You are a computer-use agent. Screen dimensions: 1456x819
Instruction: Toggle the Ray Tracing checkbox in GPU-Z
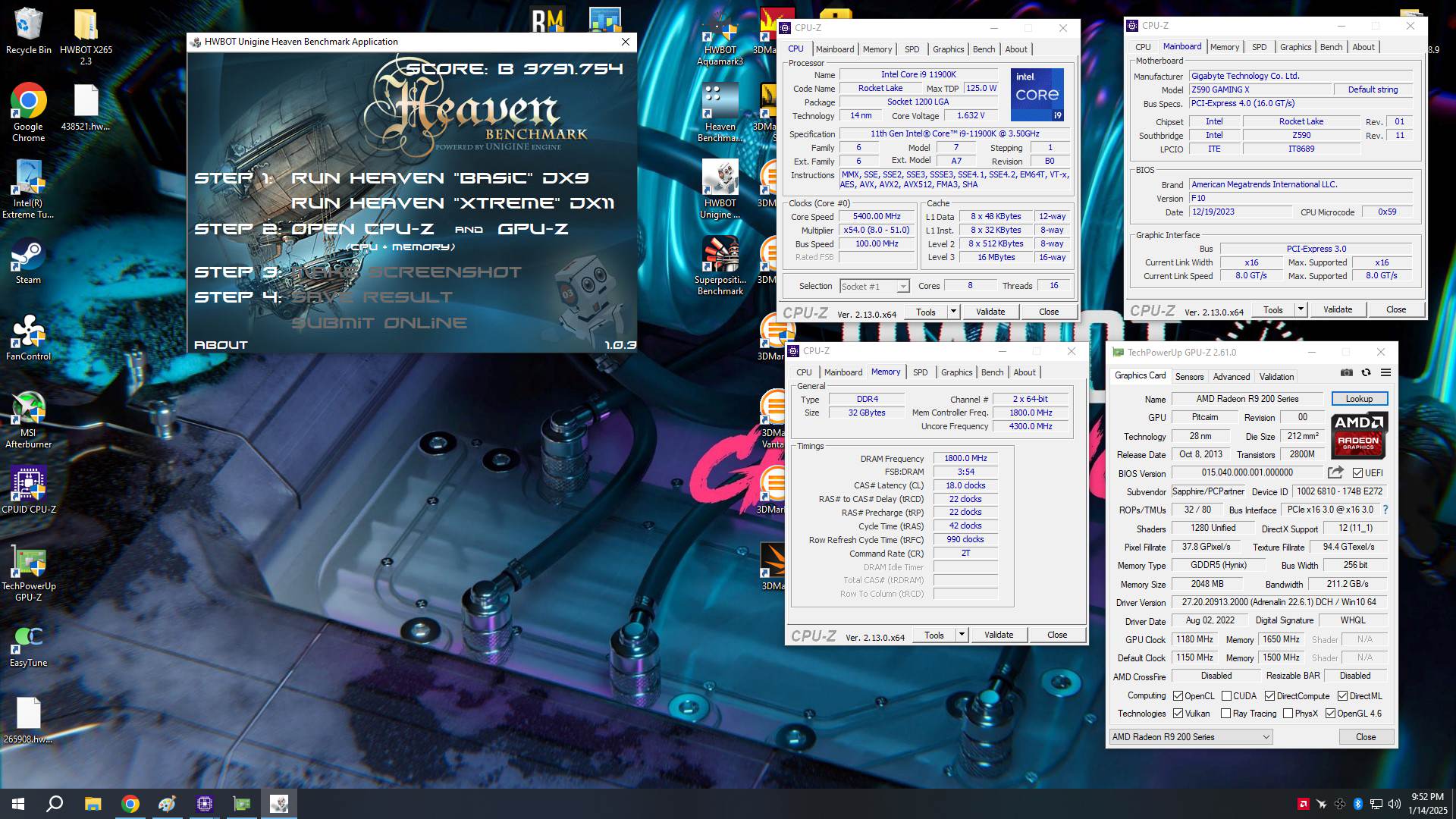[x=1225, y=714]
